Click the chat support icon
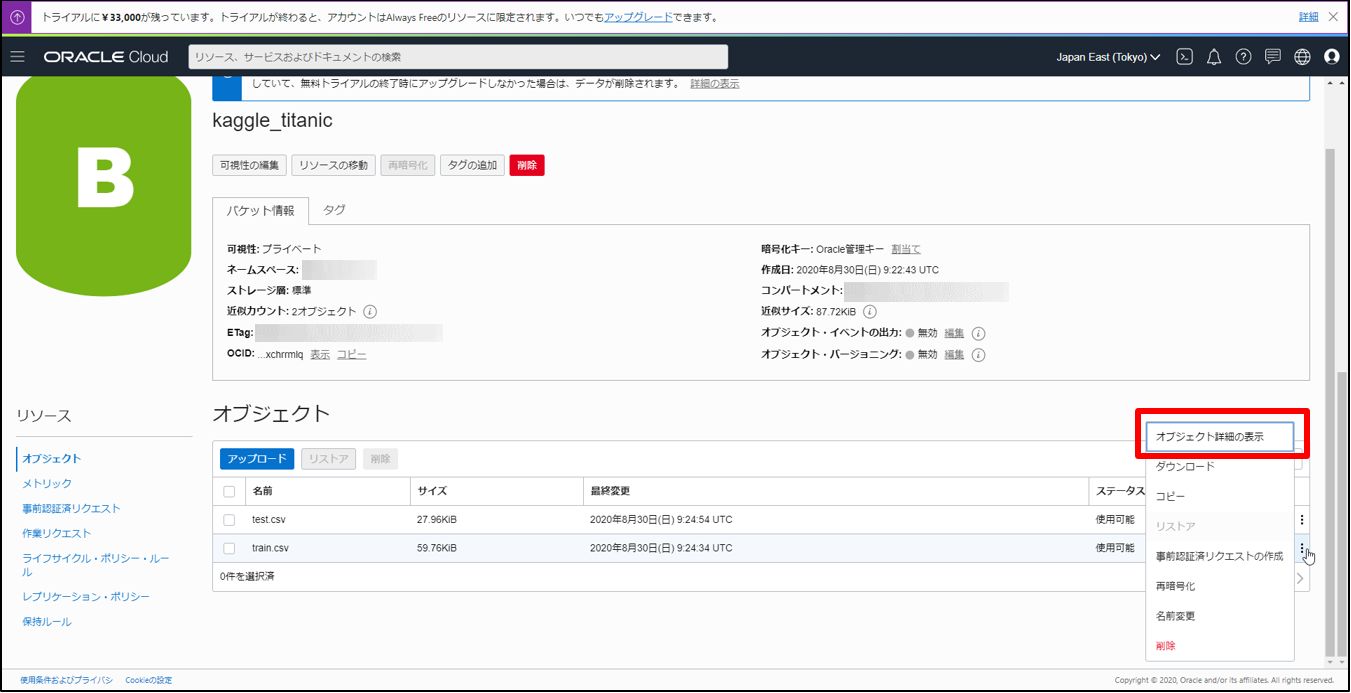Image resolution: width=1351 pixels, height=693 pixels. click(x=1272, y=57)
